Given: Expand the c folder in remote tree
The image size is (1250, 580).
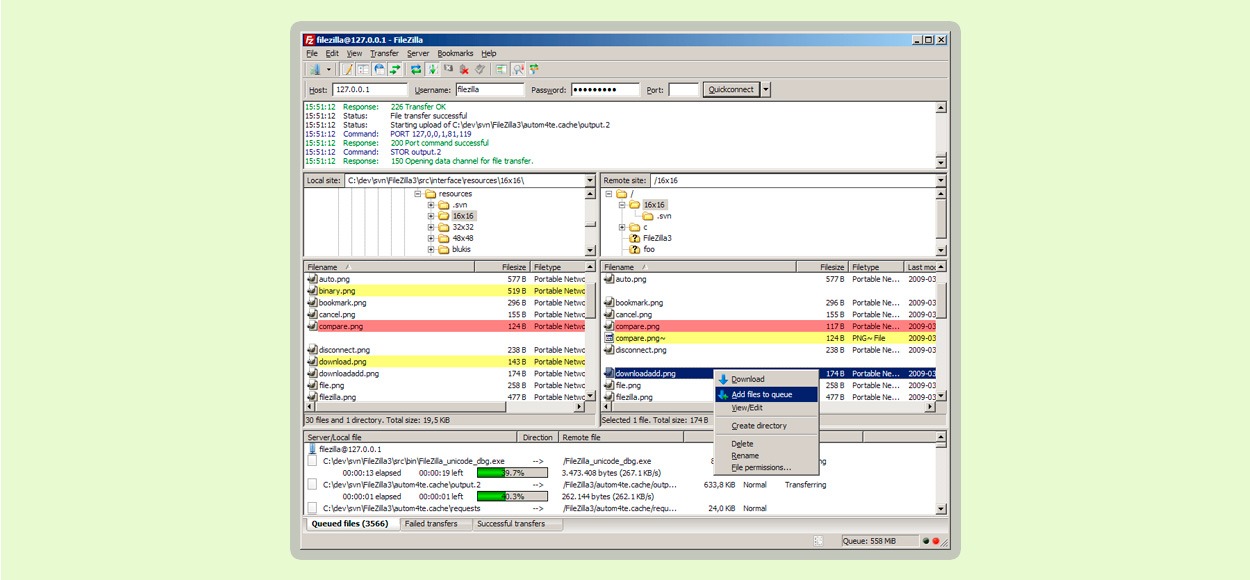Looking at the screenshot, I should click(x=622, y=227).
